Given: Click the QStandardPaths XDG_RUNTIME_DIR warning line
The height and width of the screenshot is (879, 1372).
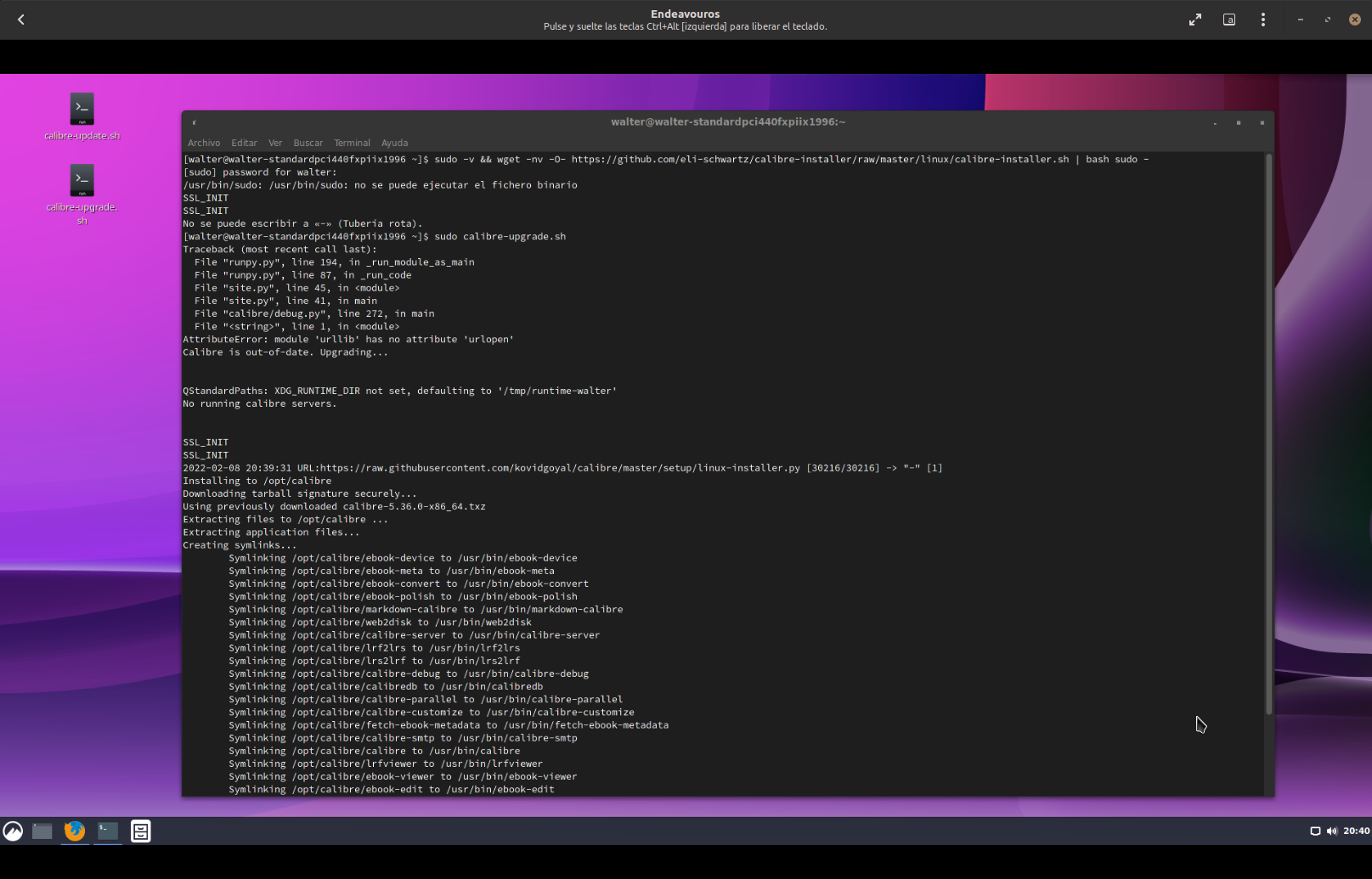Looking at the screenshot, I should (x=400, y=392).
